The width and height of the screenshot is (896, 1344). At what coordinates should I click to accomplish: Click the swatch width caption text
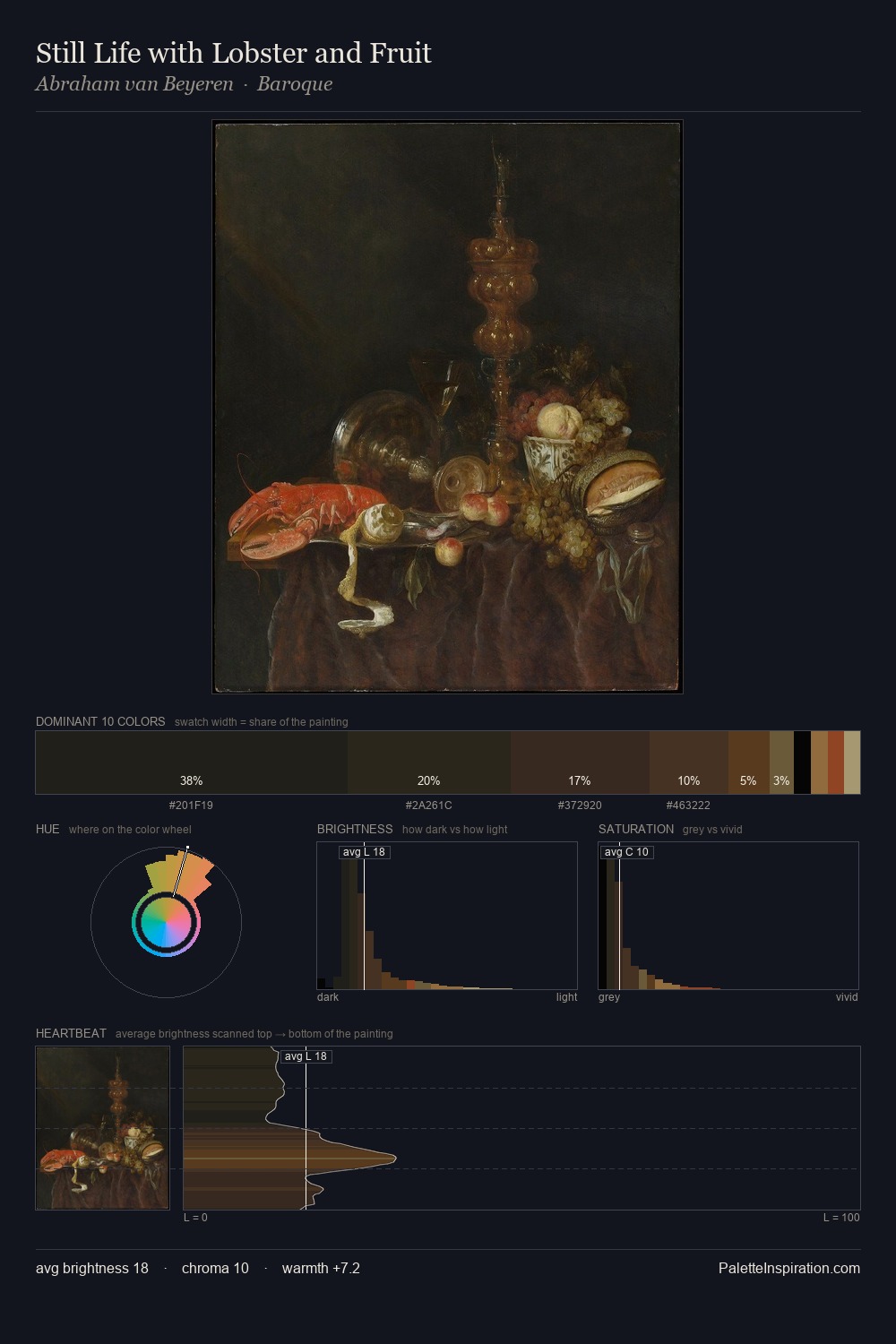(262, 722)
